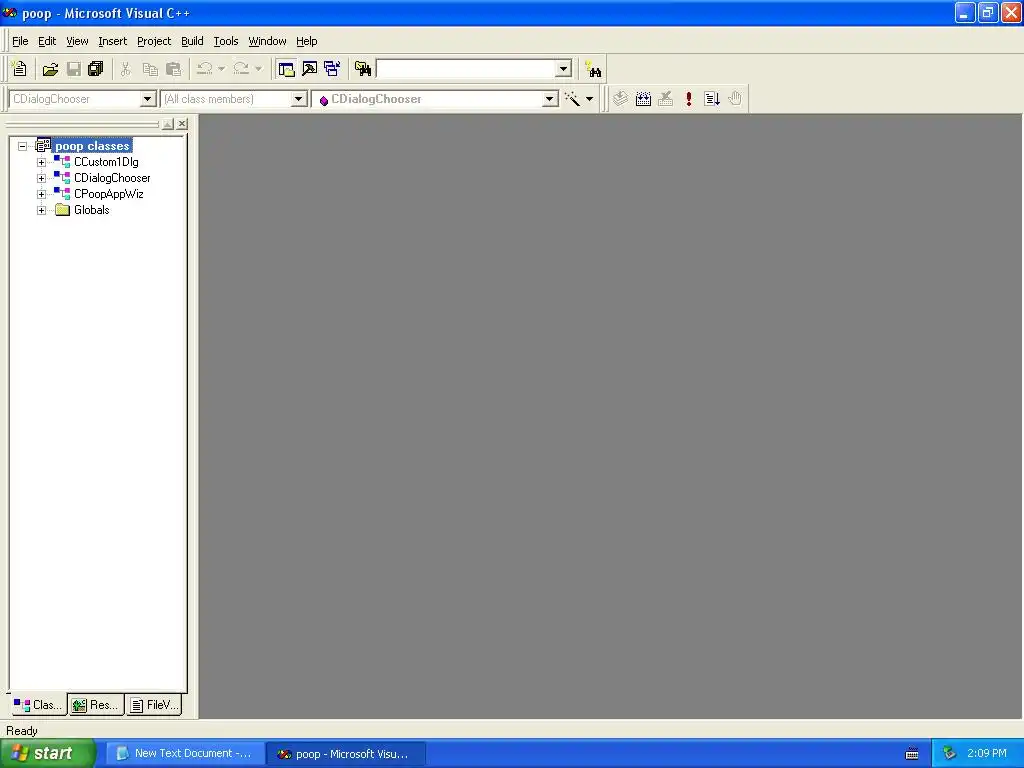
Task: Switch to the ClassView tab
Action: click(39, 705)
